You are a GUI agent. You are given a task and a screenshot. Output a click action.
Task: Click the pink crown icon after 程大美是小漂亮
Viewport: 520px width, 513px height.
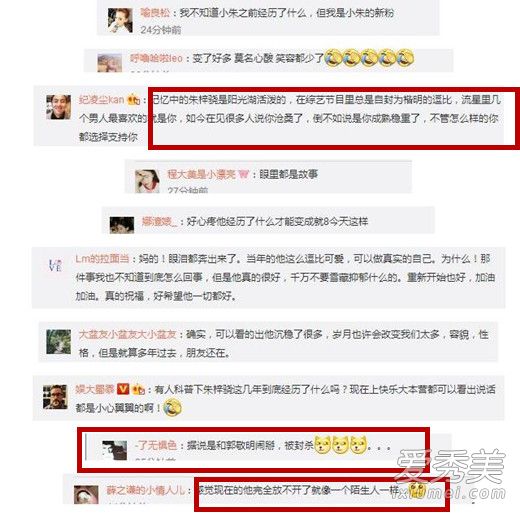[x=244, y=174]
